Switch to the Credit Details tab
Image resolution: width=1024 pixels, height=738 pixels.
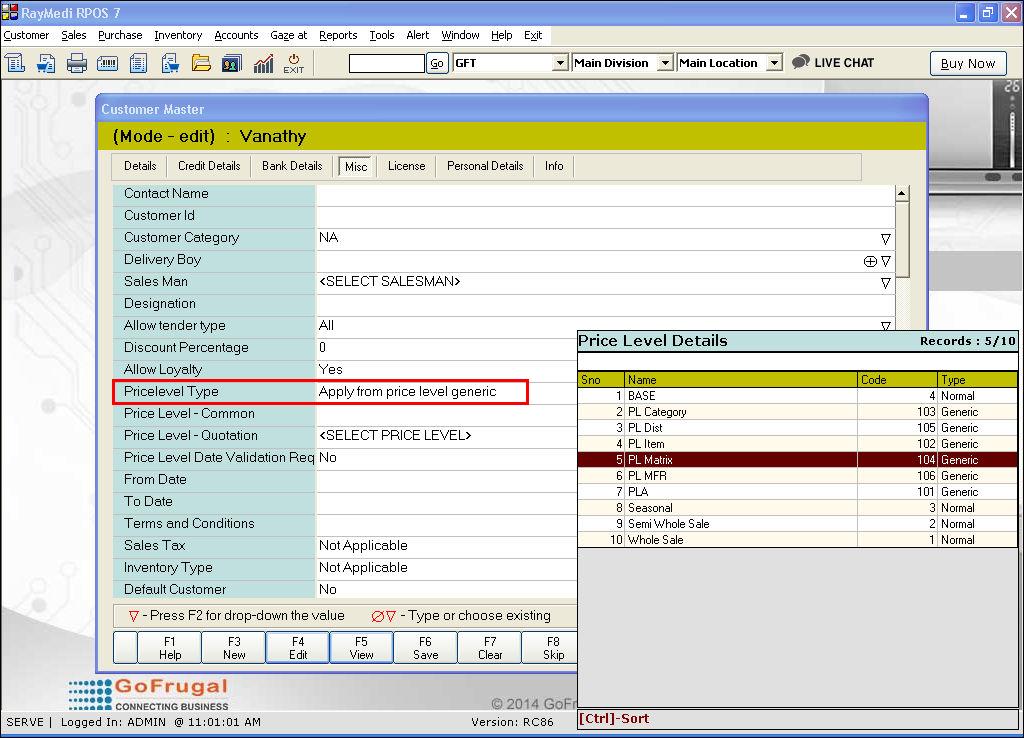tap(209, 166)
